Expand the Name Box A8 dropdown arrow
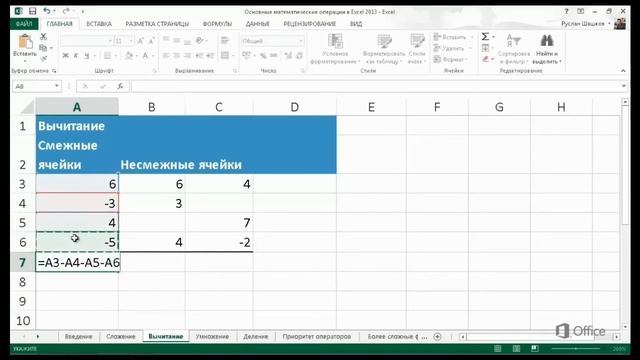Screen dimensions: 640x360 click(x=57, y=86)
